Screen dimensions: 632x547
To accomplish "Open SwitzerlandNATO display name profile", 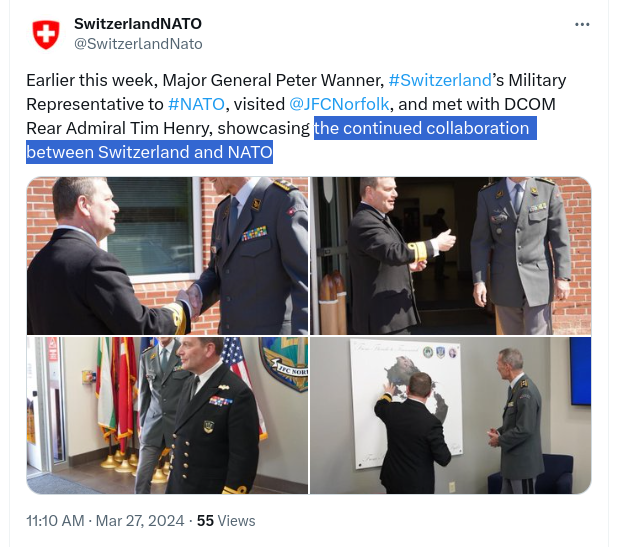I will 138,24.
